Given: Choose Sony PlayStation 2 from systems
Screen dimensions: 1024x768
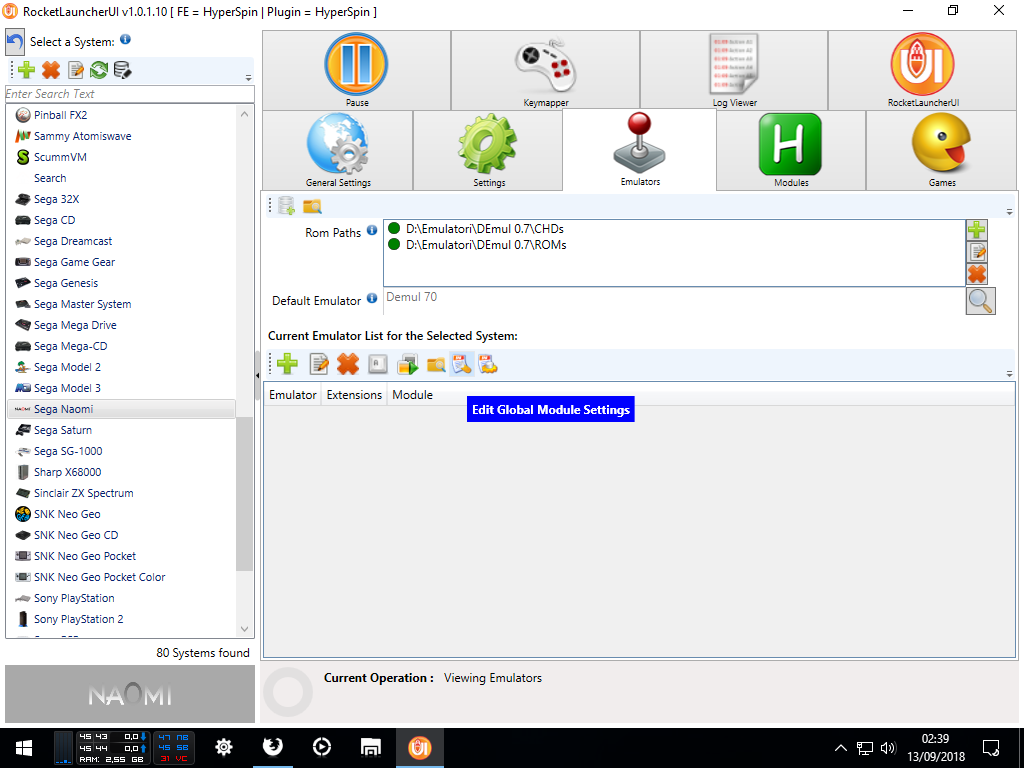Looking at the screenshot, I should tap(78, 619).
